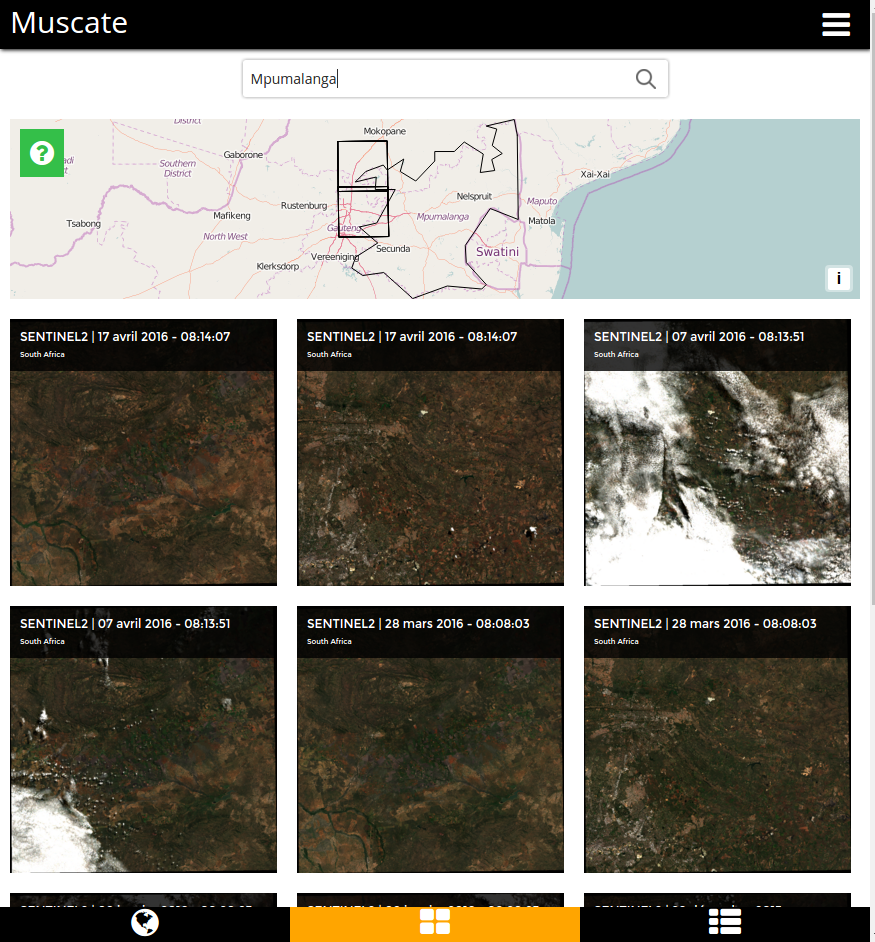
Task: Click the Gauteng label on the map
Action: coord(344,228)
